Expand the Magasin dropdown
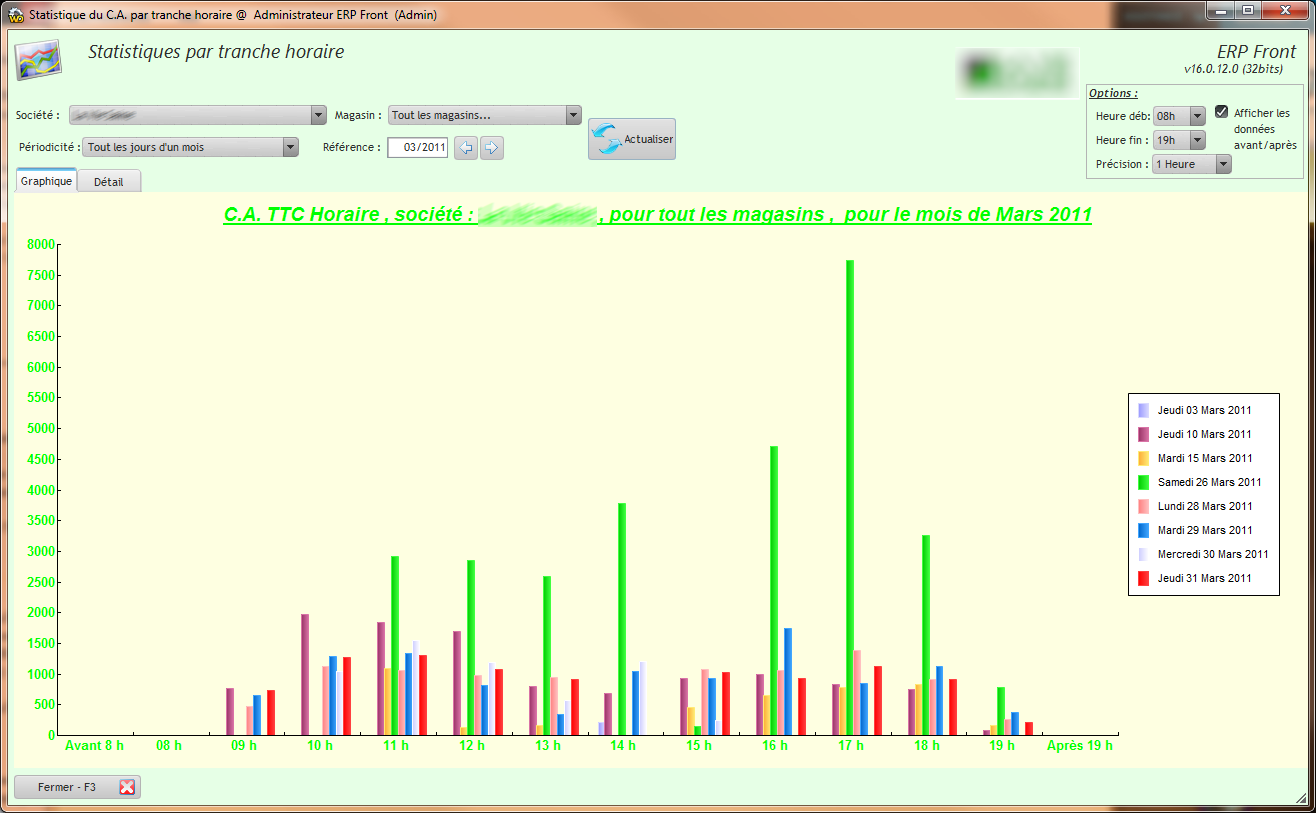This screenshot has height=813, width=1316. tap(573, 115)
